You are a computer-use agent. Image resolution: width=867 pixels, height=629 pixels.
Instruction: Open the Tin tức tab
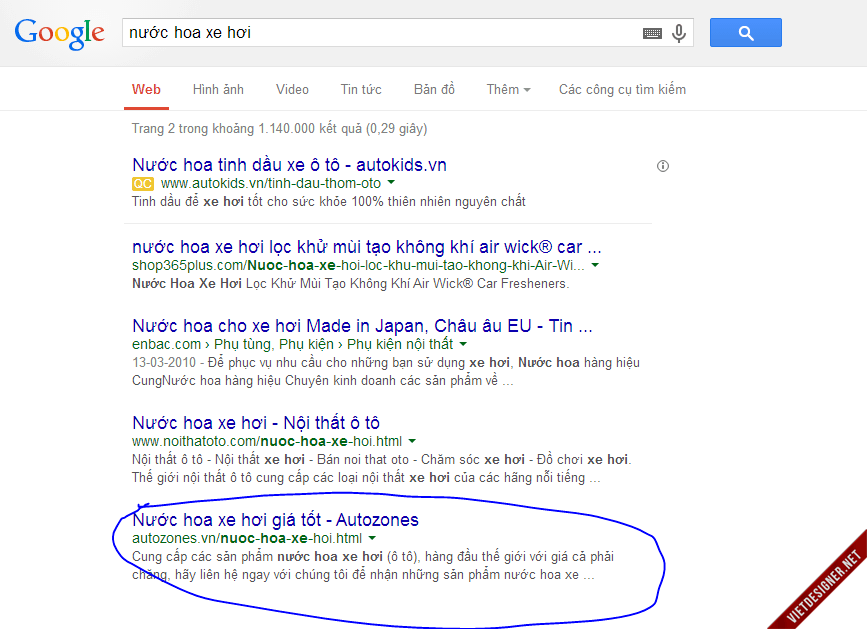point(361,90)
